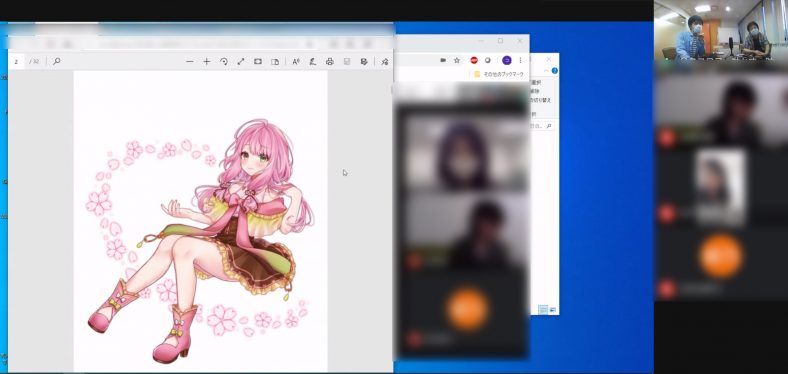
Task: Zoom out with the minus icon
Action: pyautogui.click(x=189, y=61)
